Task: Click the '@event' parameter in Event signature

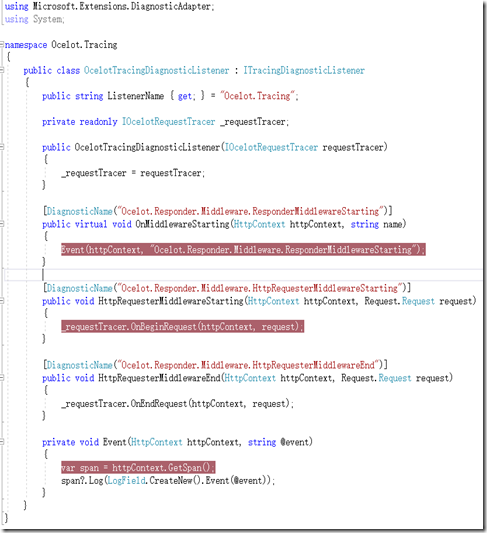Action: click(x=294, y=442)
